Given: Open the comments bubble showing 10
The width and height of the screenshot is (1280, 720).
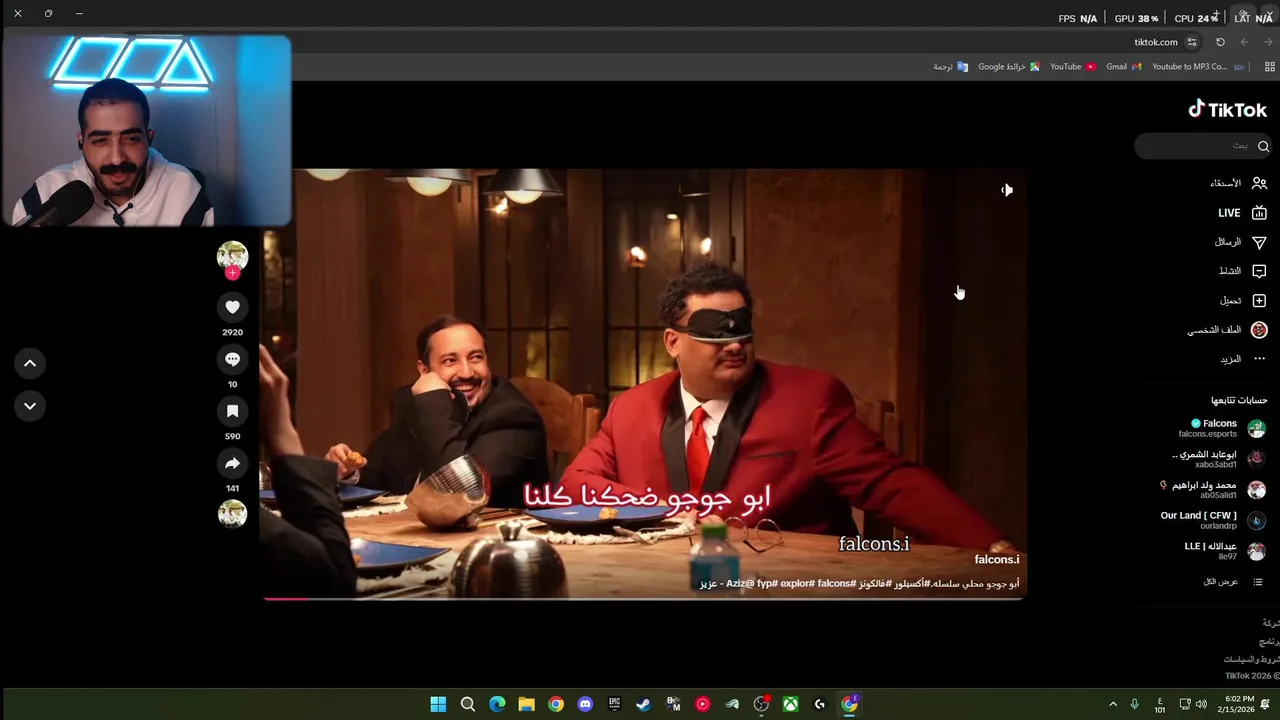Looking at the screenshot, I should [x=232, y=359].
